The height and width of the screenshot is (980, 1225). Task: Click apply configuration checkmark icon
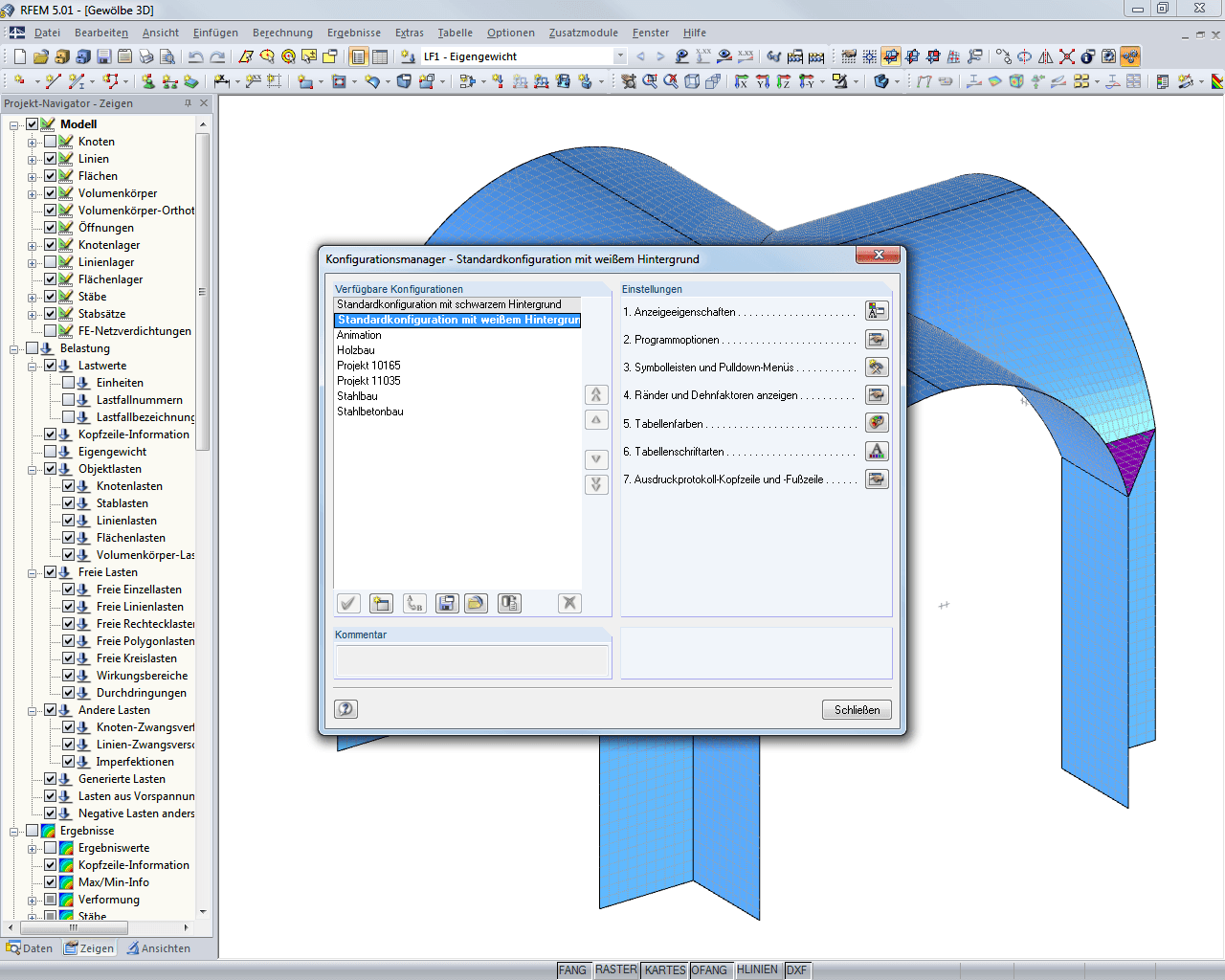click(348, 603)
